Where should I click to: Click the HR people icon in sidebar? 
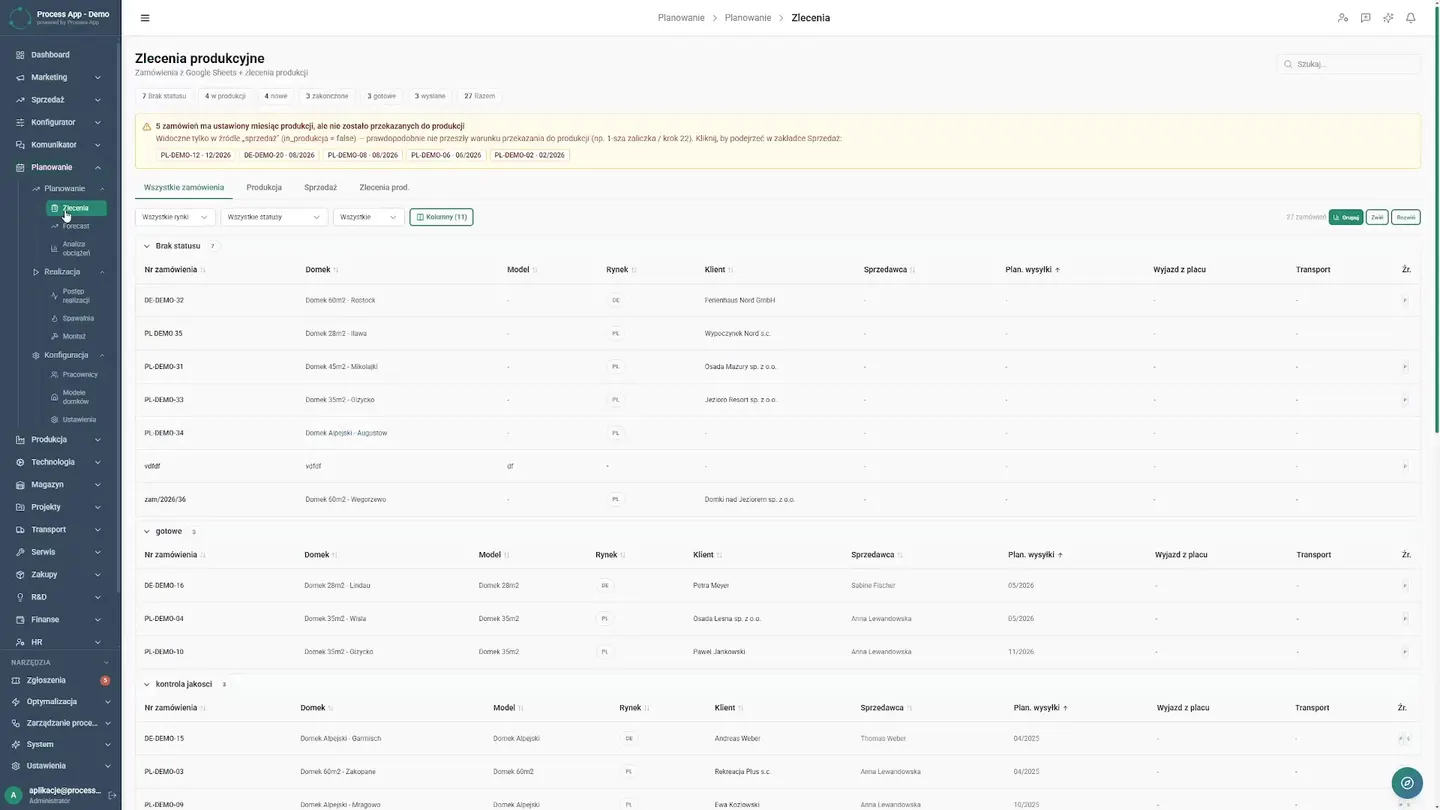(x=20, y=642)
